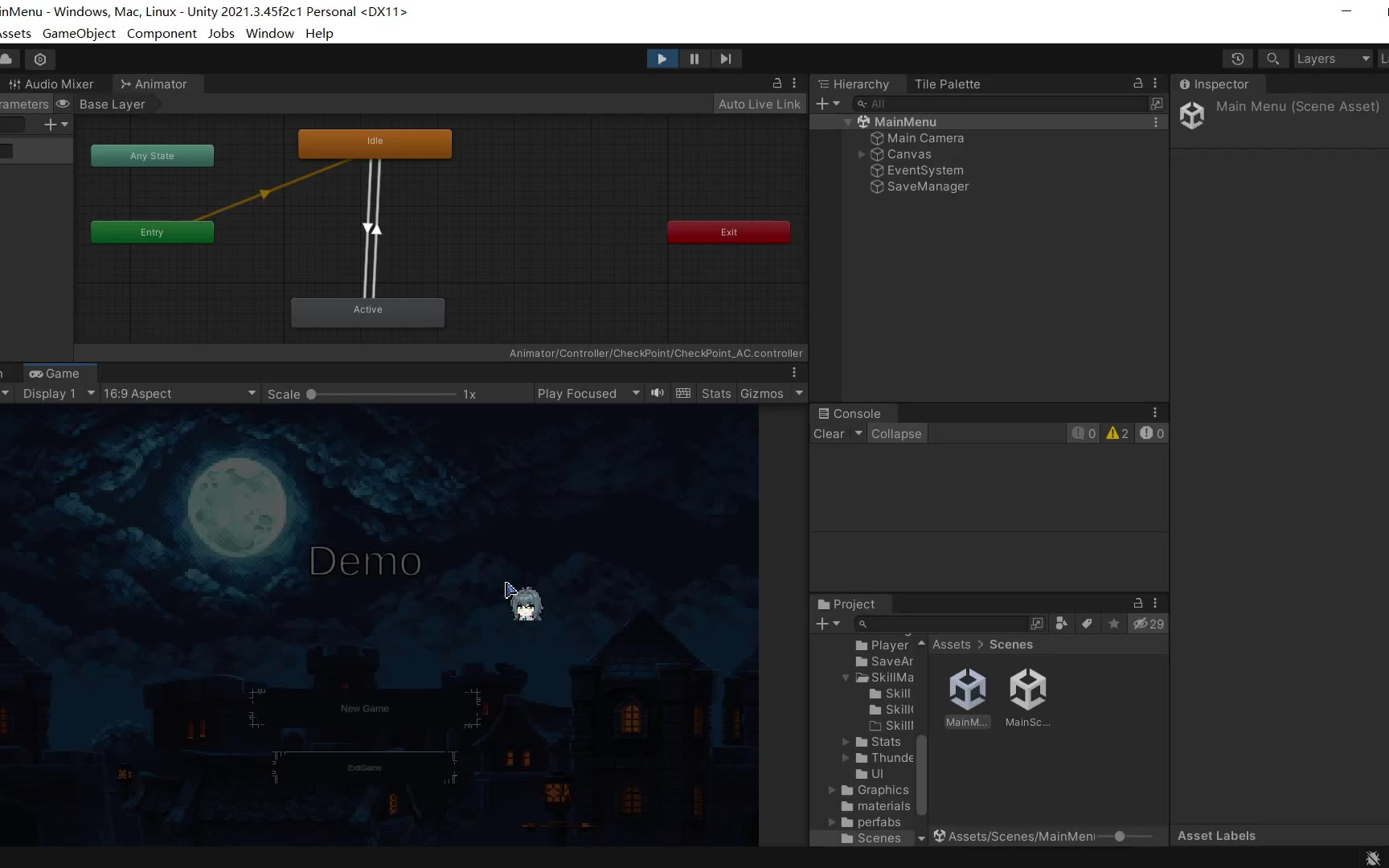Screen dimensions: 1389x868
Task: Select the red Exit node
Action: (728, 232)
